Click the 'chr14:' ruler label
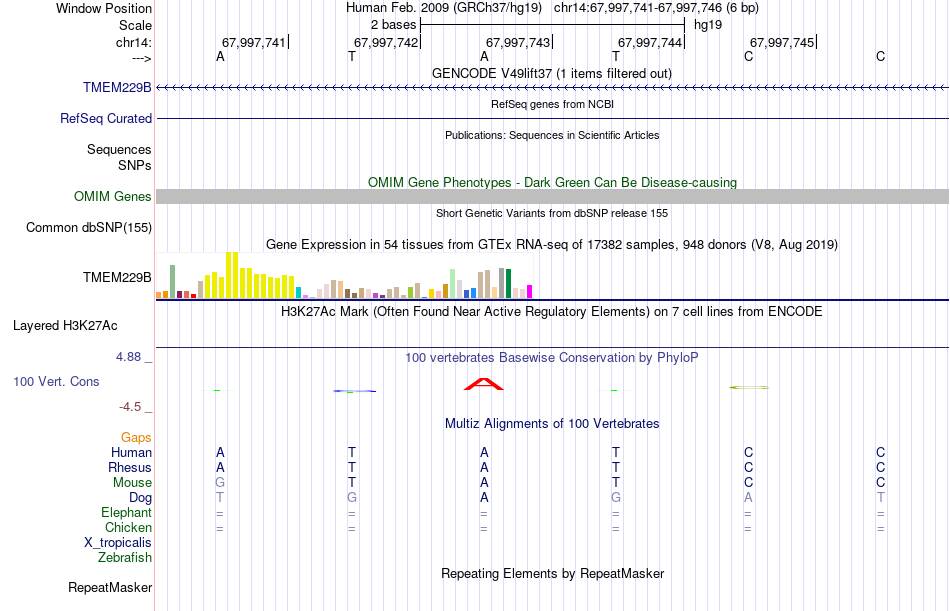 pyautogui.click(x=133, y=42)
